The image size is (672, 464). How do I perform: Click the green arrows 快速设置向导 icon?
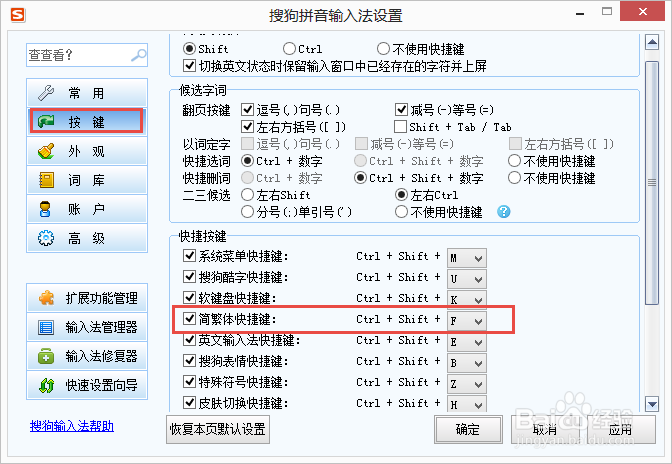click(x=46, y=385)
